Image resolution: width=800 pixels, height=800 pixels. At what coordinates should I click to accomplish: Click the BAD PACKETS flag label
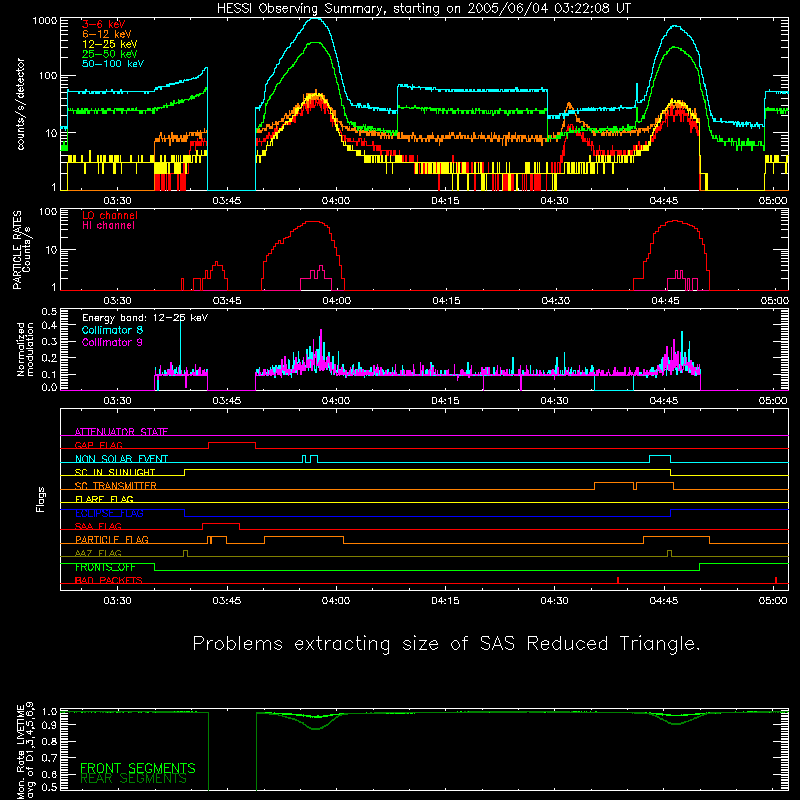click(x=109, y=580)
